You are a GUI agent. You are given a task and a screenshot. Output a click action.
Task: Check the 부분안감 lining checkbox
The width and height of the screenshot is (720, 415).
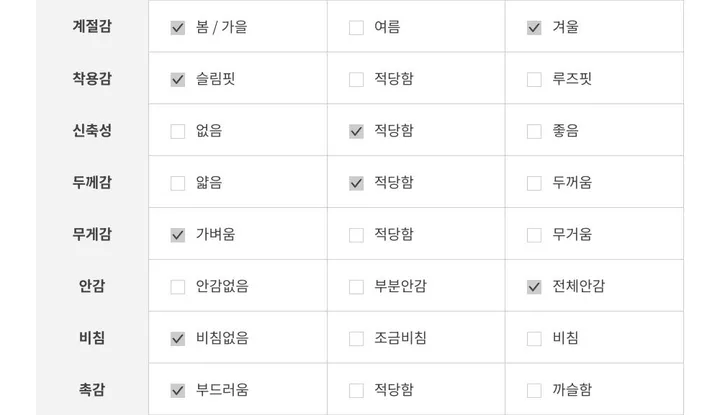tap(356, 287)
